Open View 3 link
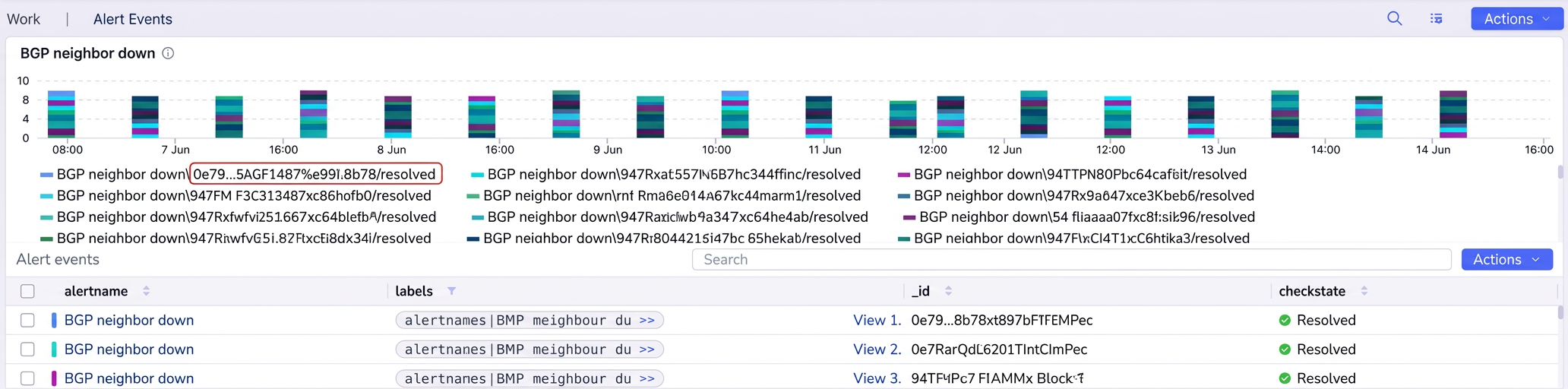This screenshot has width=1568, height=389. coord(877,378)
